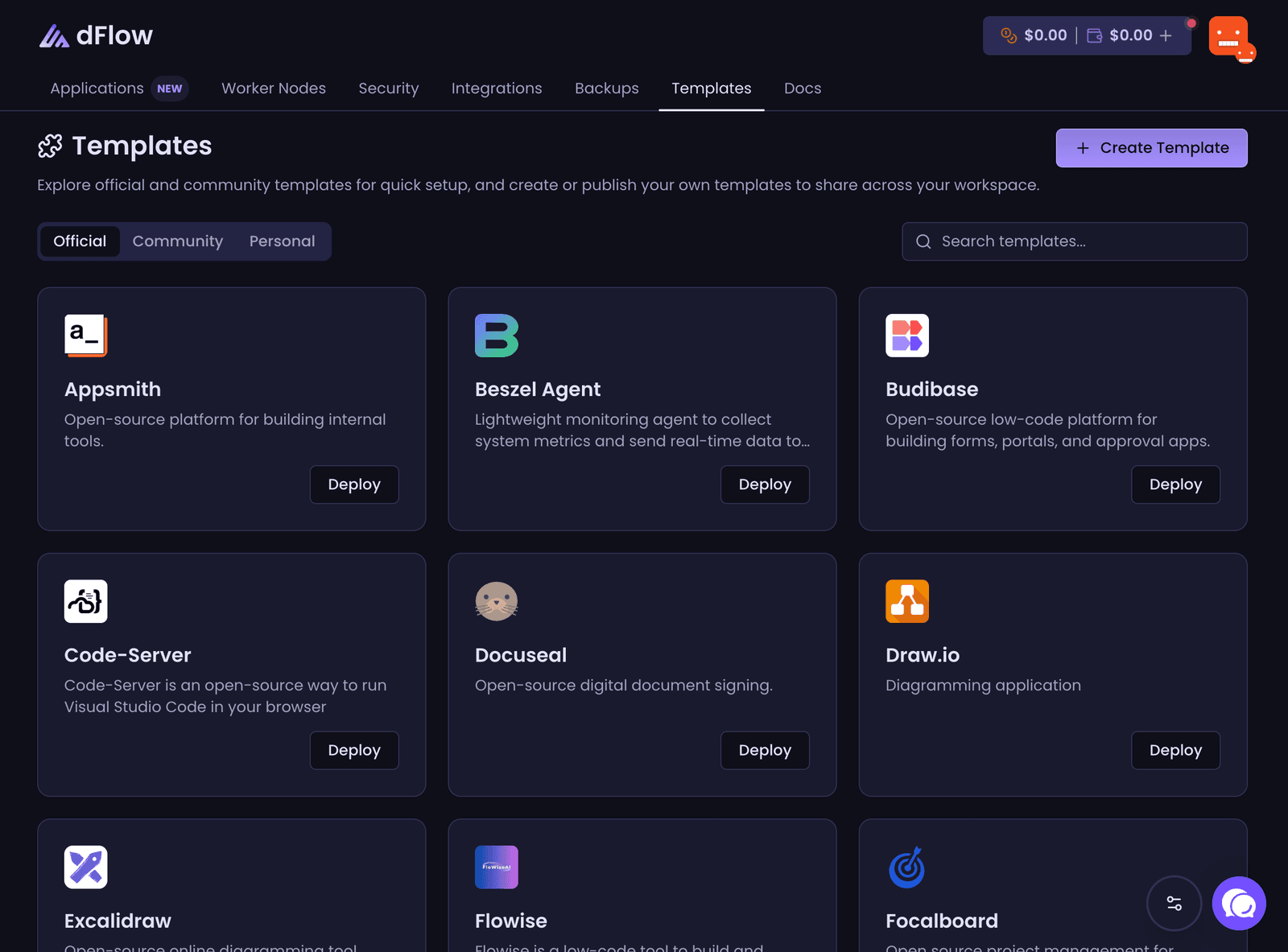Click the Code-Server logo icon
The image size is (1288, 952).
[x=85, y=601]
